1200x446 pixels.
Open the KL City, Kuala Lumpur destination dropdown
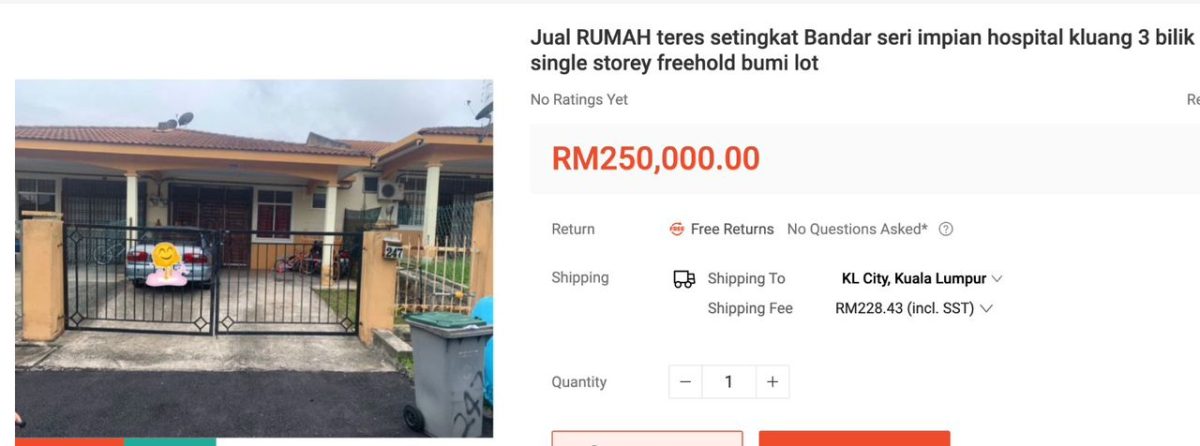922,279
